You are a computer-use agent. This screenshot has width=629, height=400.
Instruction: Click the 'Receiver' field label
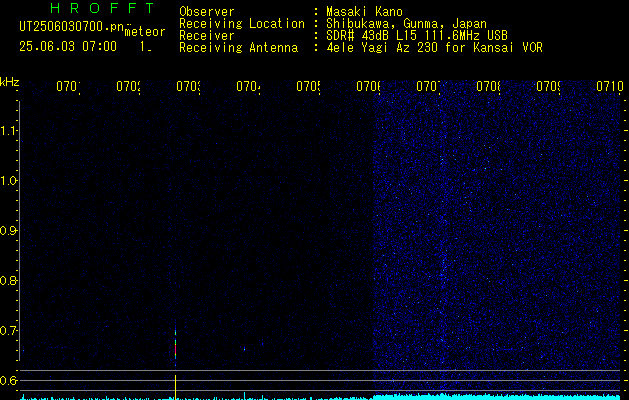coord(207,36)
